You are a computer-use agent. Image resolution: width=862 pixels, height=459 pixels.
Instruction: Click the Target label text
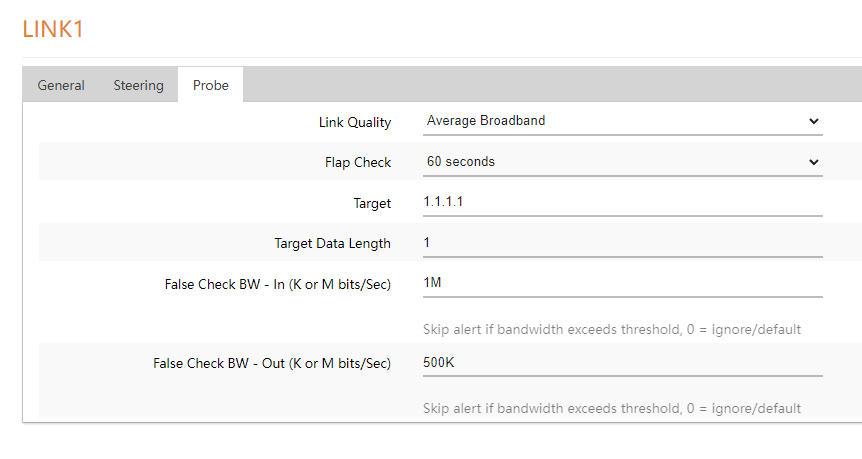coord(372,203)
